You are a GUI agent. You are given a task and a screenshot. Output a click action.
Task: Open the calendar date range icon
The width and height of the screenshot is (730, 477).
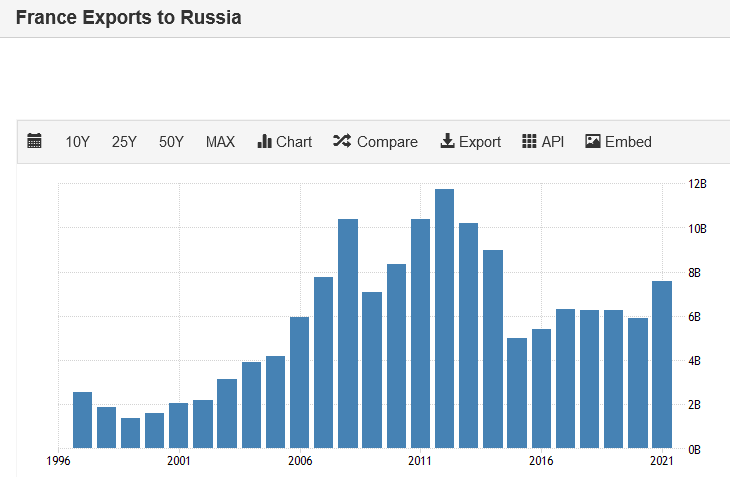pos(34,141)
